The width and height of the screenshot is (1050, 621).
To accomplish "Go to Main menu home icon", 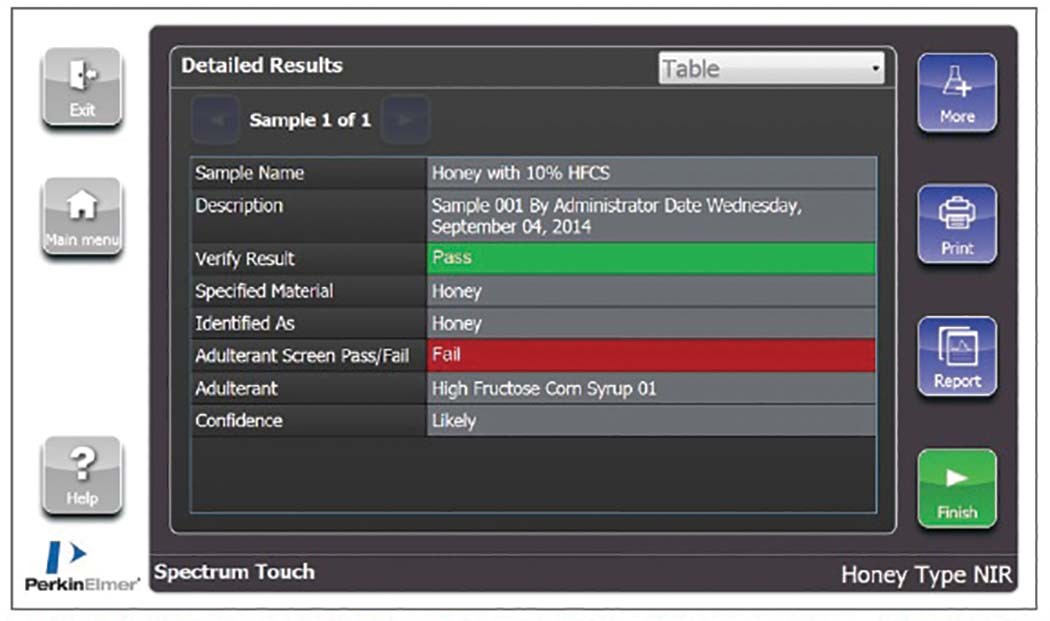I will (x=82, y=217).
